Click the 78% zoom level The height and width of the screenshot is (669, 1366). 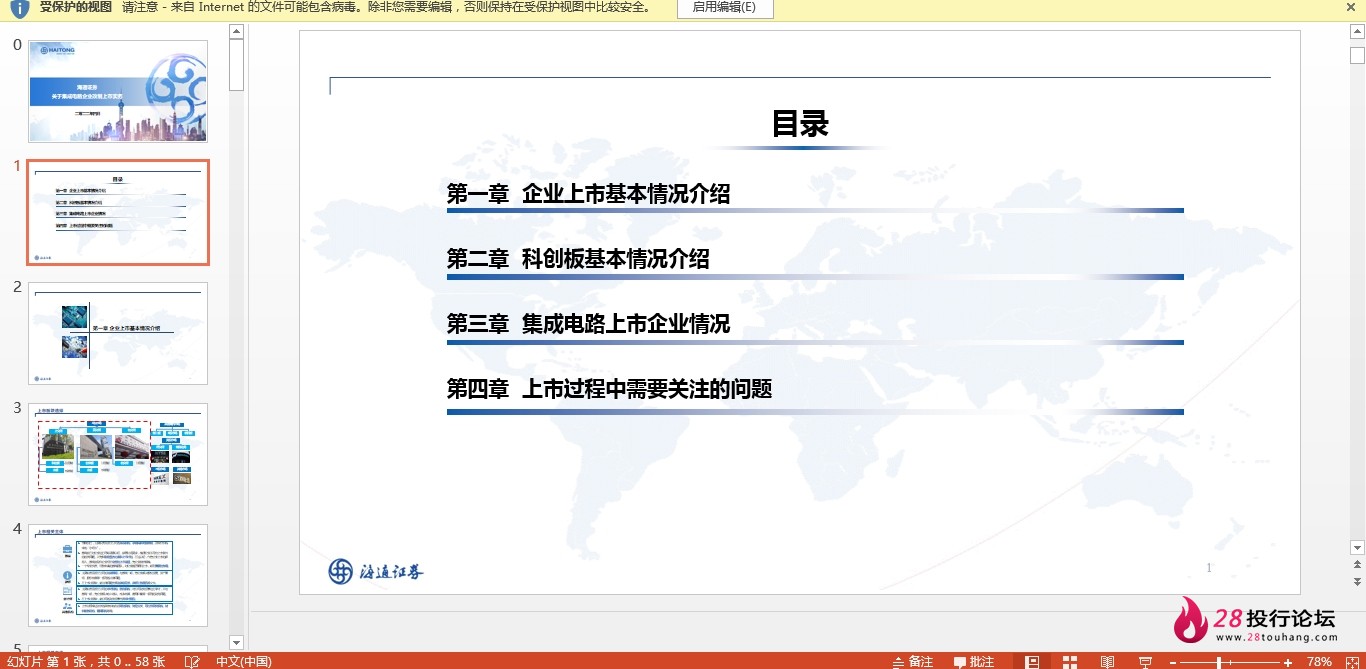tap(1319, 661)
